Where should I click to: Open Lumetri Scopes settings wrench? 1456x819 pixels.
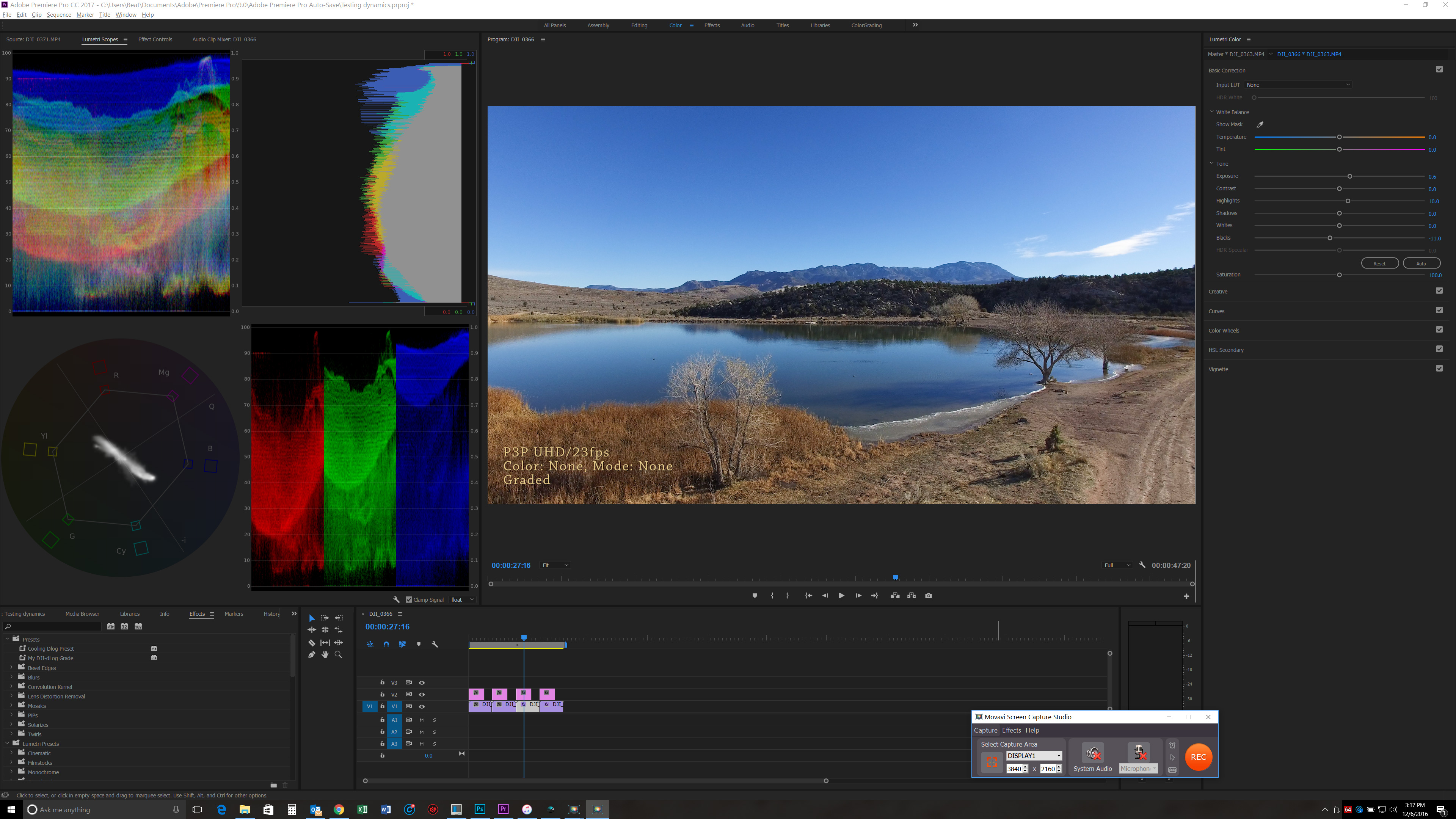click(x=396, y=600)
